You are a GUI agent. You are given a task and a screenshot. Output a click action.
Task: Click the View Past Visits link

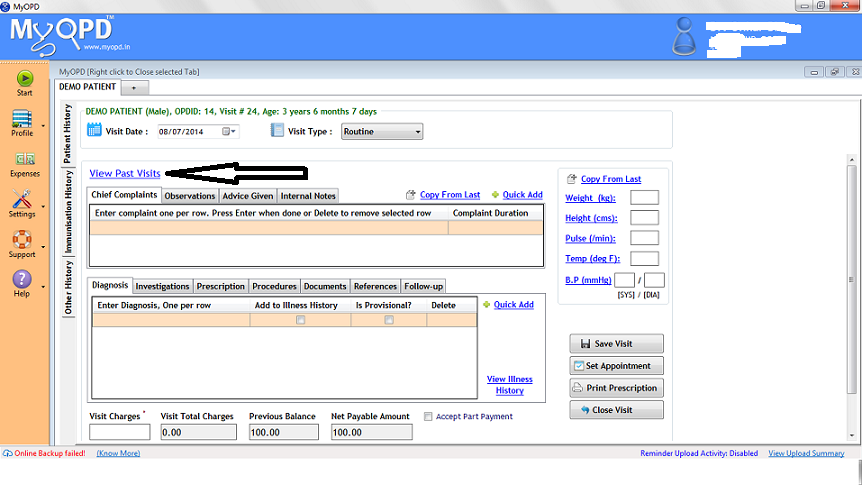tap(125, 173)
